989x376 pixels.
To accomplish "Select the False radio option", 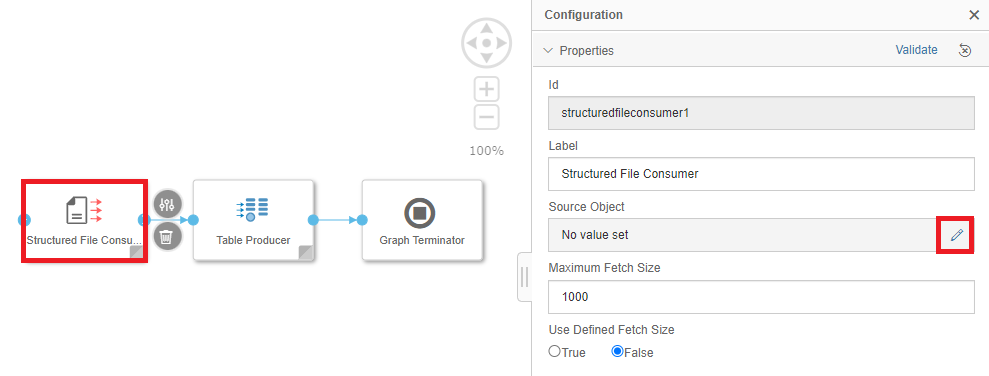I will tap(617, 351).
